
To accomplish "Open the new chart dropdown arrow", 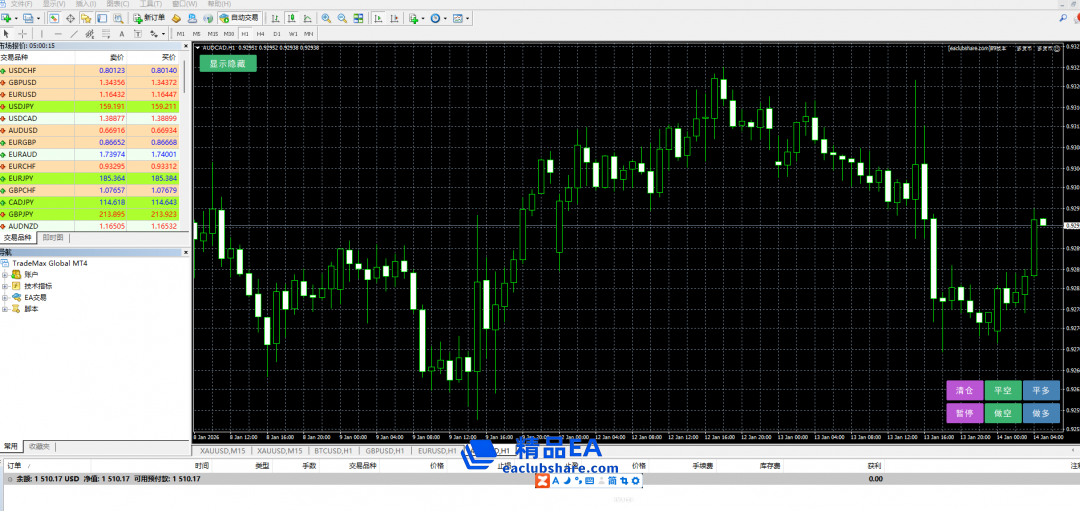I will point(16,19).
